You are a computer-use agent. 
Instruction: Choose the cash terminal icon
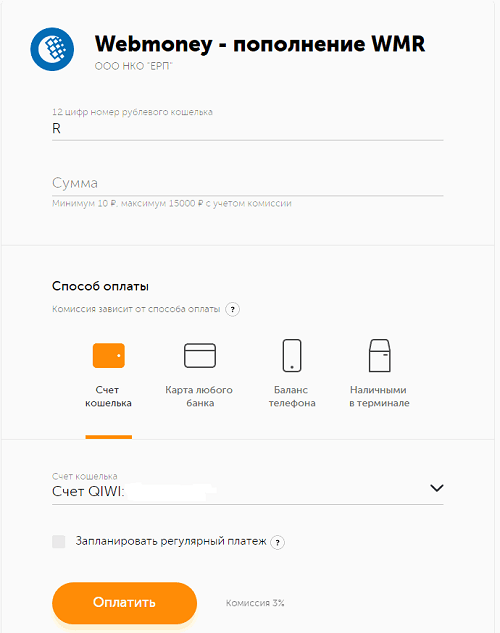pos(379,355)
